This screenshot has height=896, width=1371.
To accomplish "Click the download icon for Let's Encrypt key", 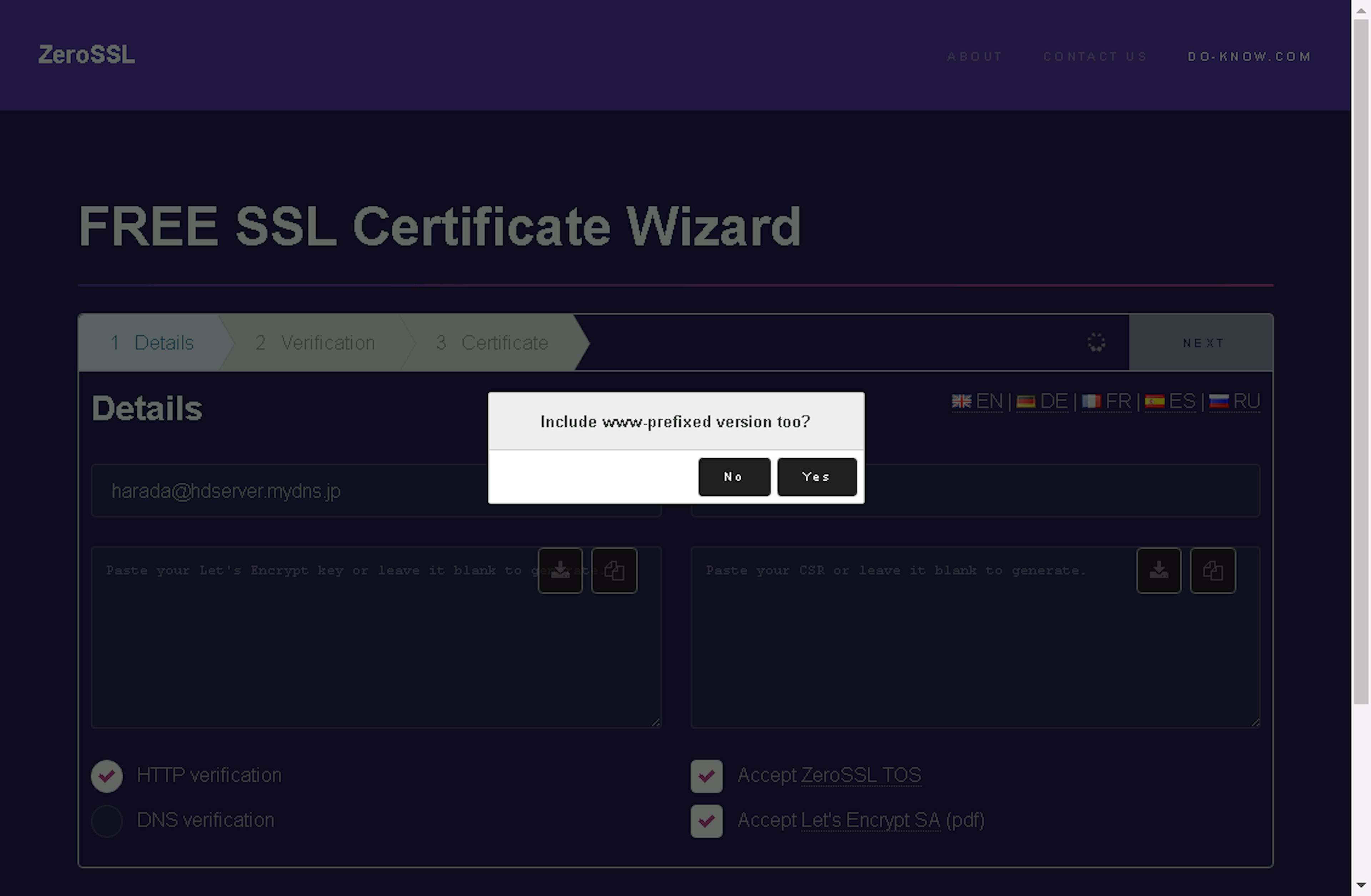I will [x=560, y=571].
